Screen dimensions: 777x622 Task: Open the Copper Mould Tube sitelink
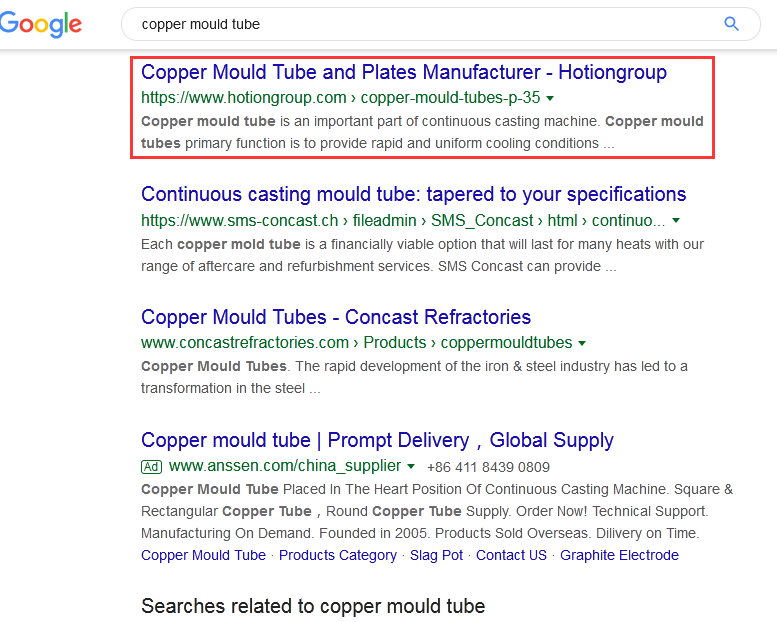tap(203, 555)
